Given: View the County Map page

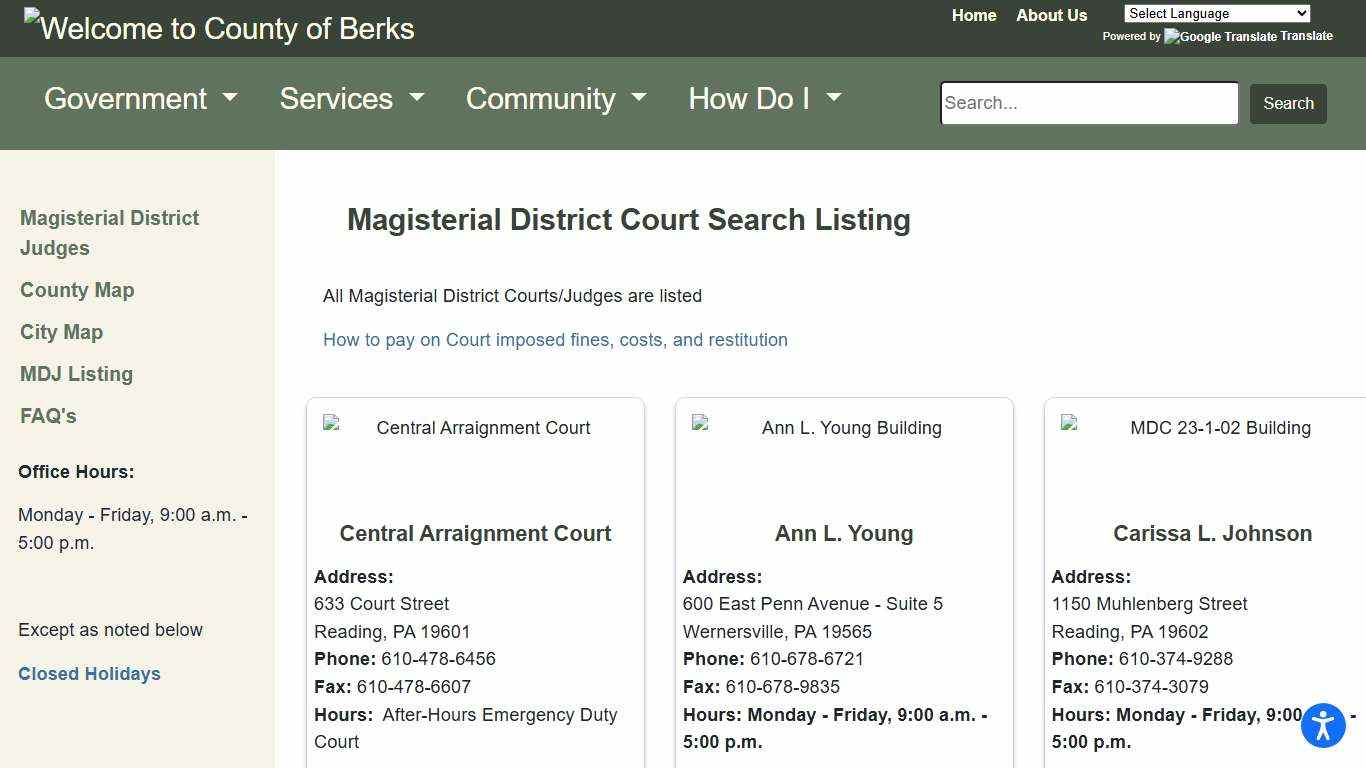Looking at the screenshot, I should [77, 290].
